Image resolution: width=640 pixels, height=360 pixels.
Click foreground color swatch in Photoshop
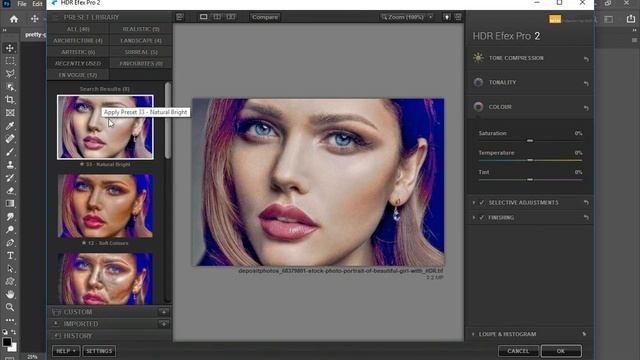pyautogui.click(x=7, y=342)
